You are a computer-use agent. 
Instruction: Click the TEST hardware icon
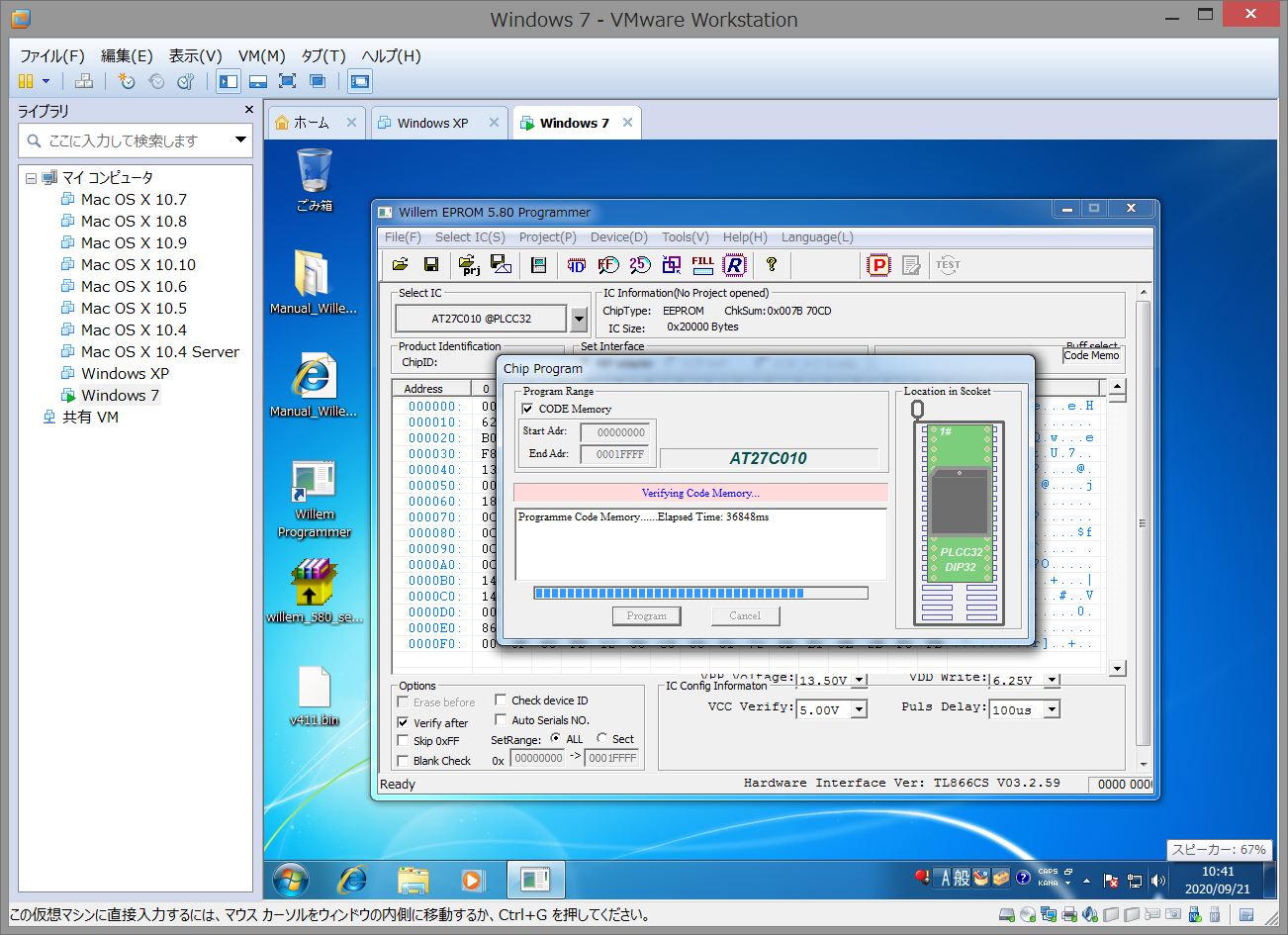click(948, 264)
